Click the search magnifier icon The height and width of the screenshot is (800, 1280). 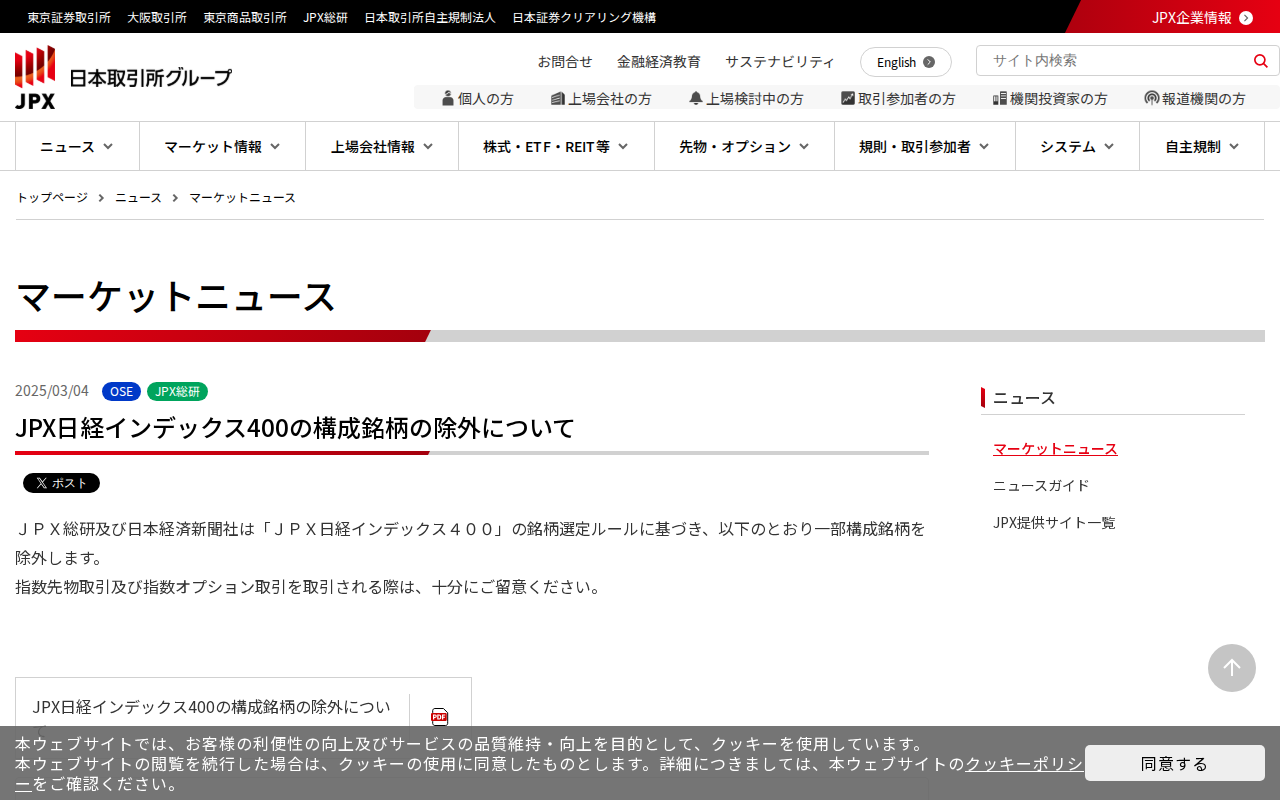[x=1260, y=61]
